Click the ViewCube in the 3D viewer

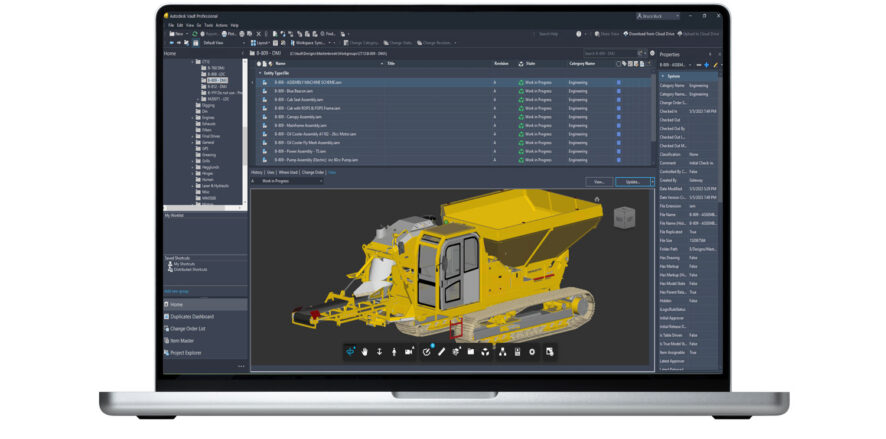(x=624, y=217)
